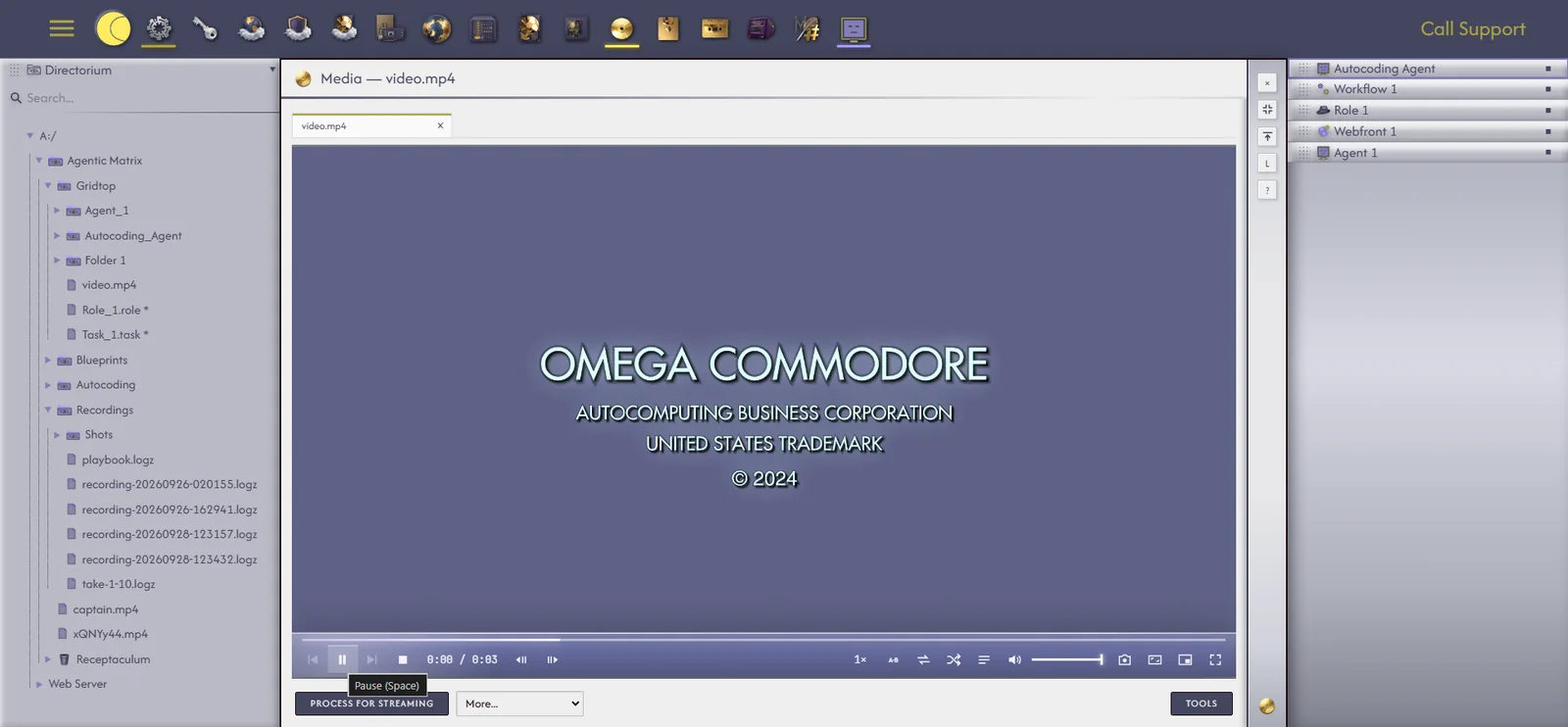Mute the player volume

(x=1014, y=660)
